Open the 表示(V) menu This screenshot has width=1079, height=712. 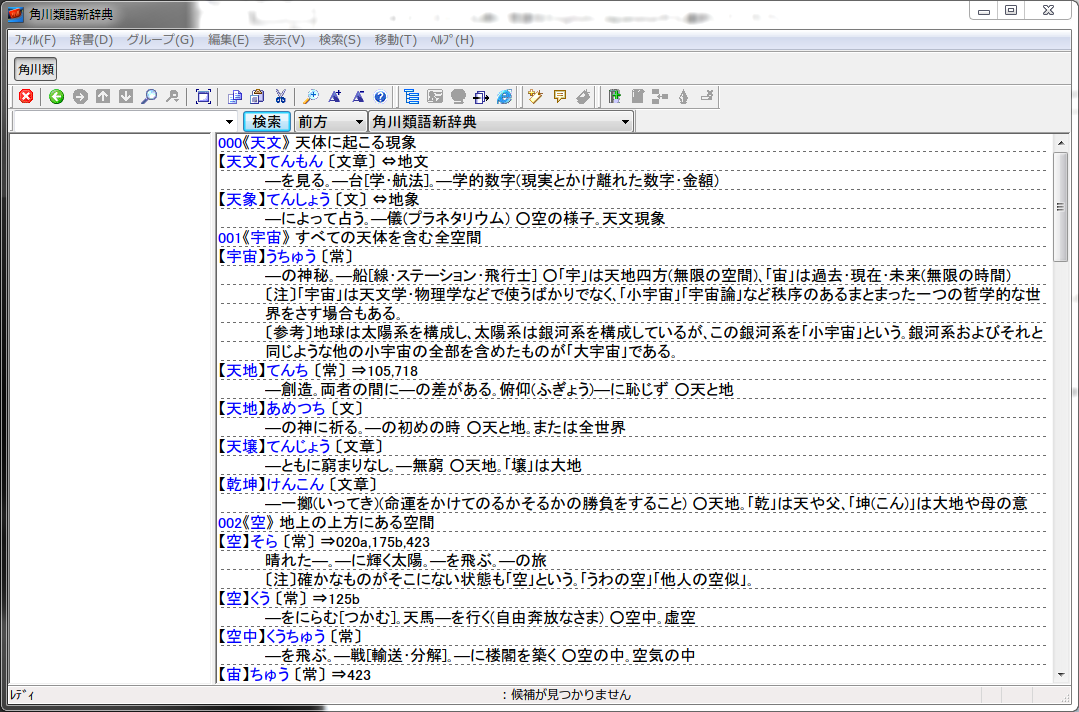click(x=284, y=40)
